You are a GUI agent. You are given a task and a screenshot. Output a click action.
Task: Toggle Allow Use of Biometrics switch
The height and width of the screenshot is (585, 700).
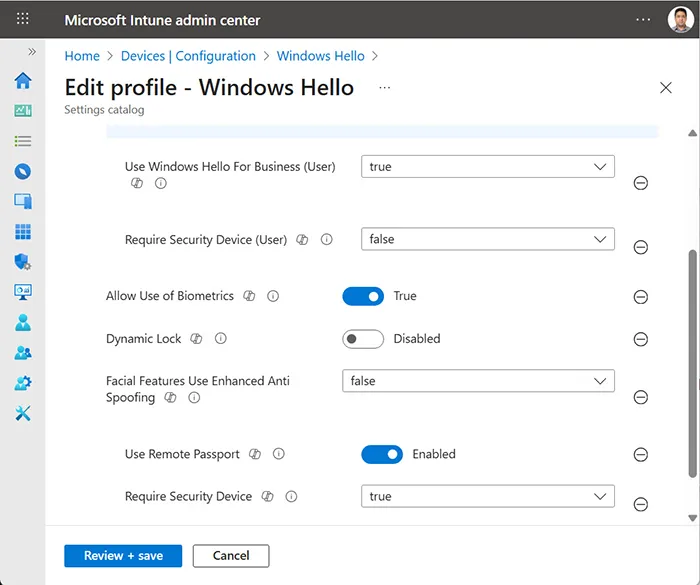(x=363, y=296)
